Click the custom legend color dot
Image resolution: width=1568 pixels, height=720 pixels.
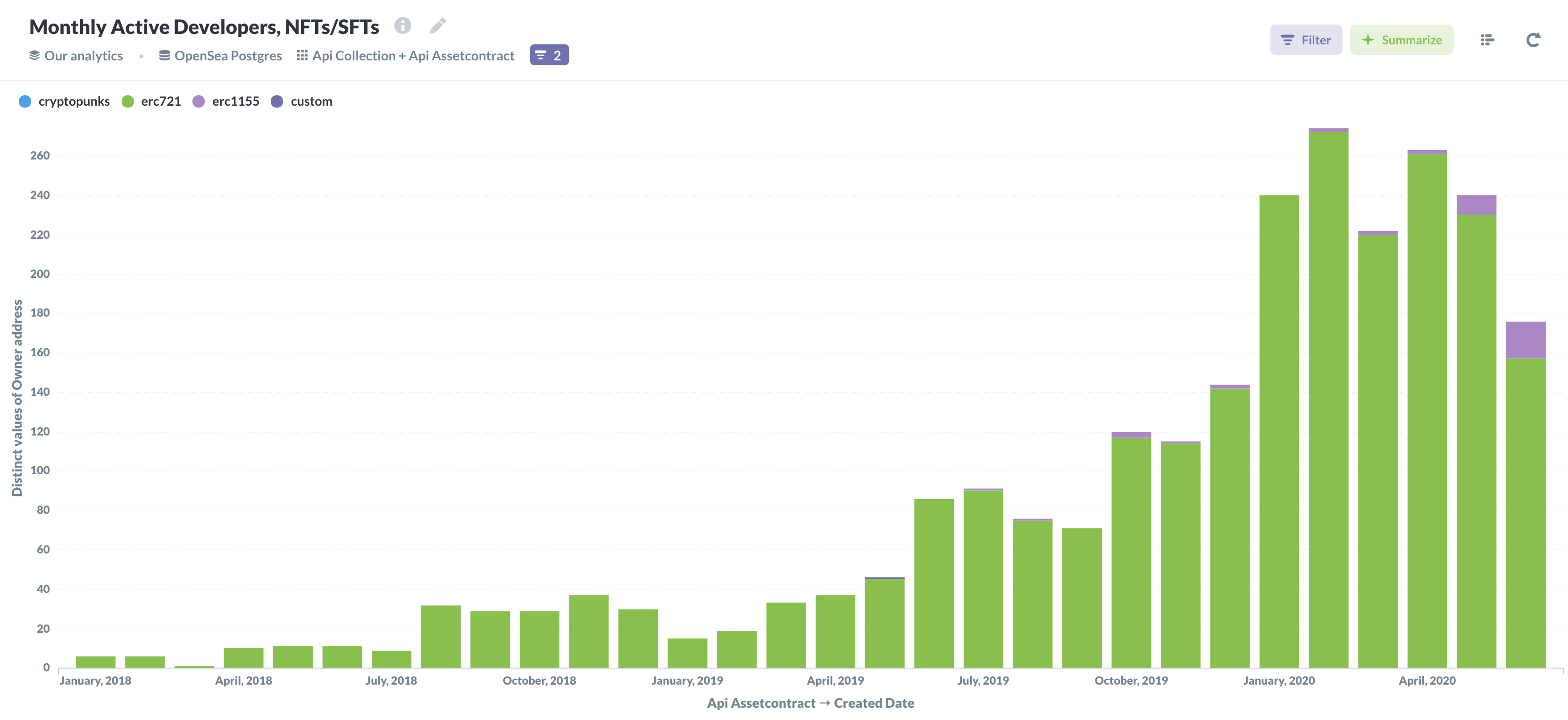click(277, 101)
